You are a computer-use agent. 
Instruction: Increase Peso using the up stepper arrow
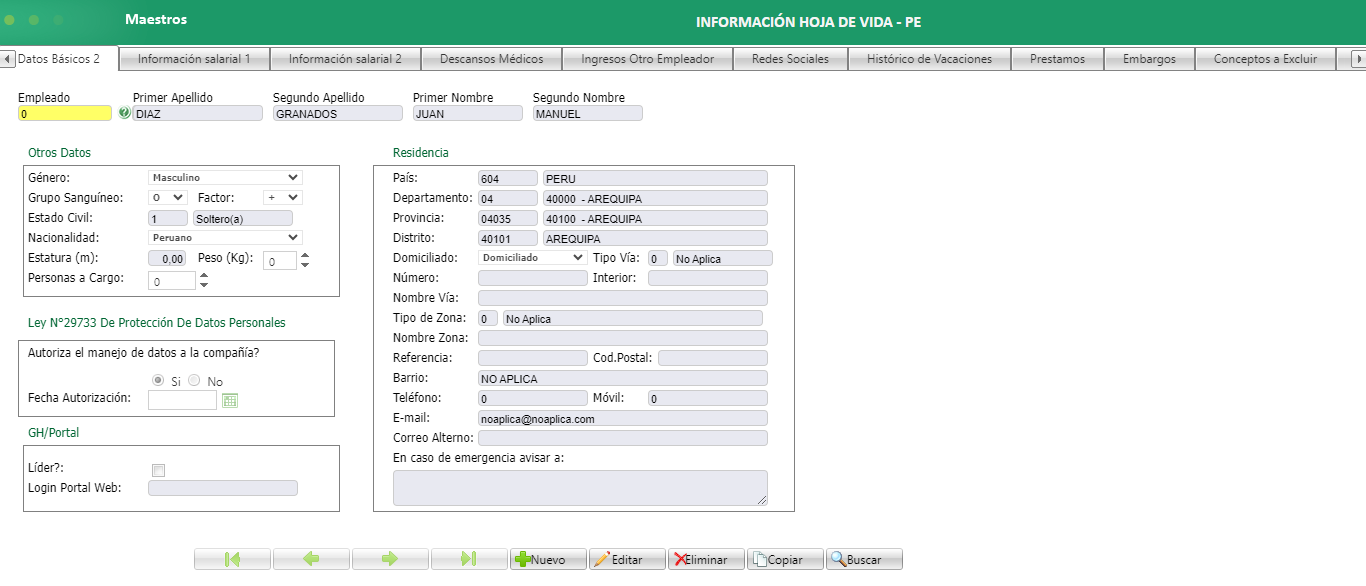tap(304, 254)
